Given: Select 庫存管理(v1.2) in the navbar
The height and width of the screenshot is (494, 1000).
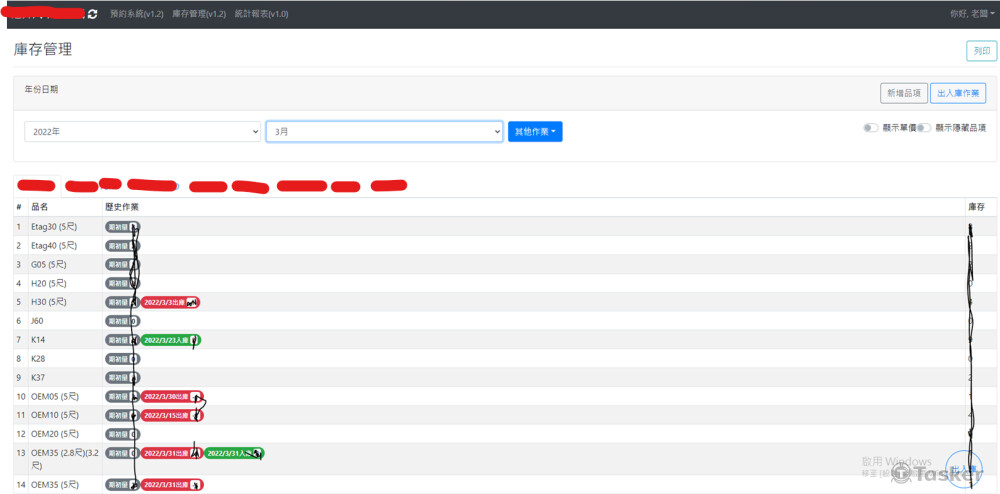Looking at the screenshot, I should [x=199, y=14].
